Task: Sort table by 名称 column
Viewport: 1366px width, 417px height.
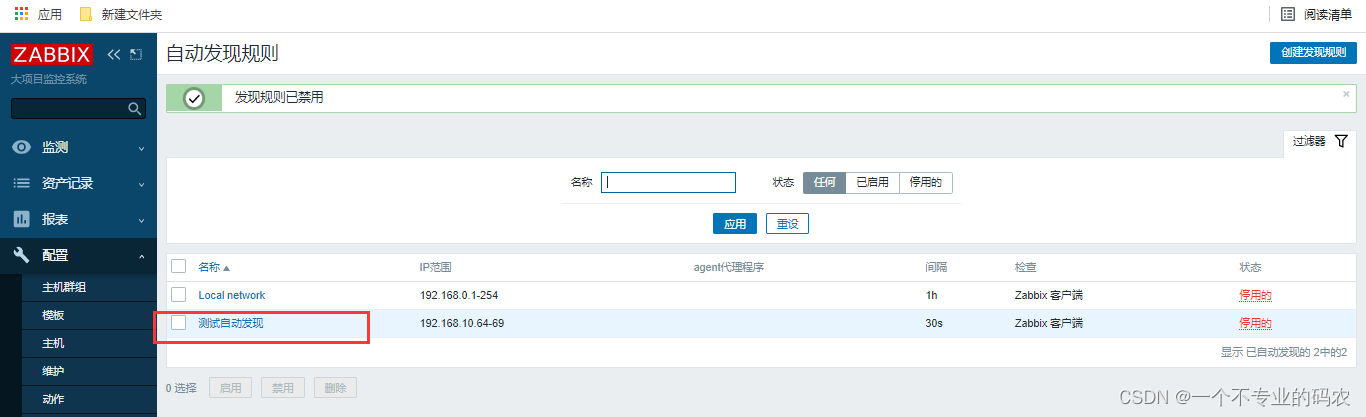Action: click(213, 267)
